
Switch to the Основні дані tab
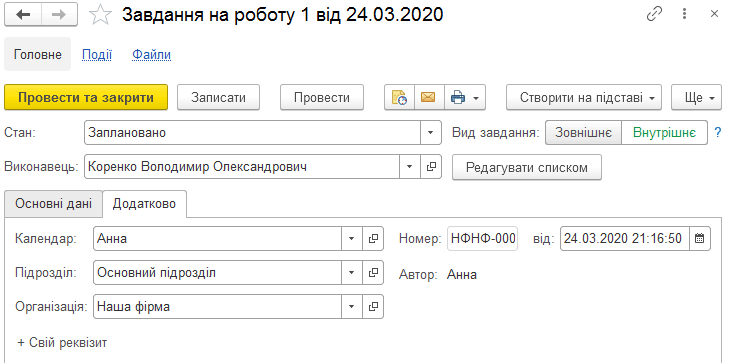[54, 204]
